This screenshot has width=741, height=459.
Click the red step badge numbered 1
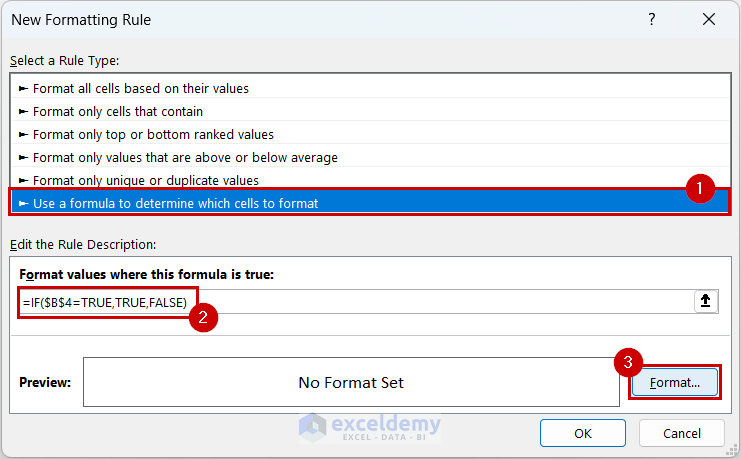700,187
